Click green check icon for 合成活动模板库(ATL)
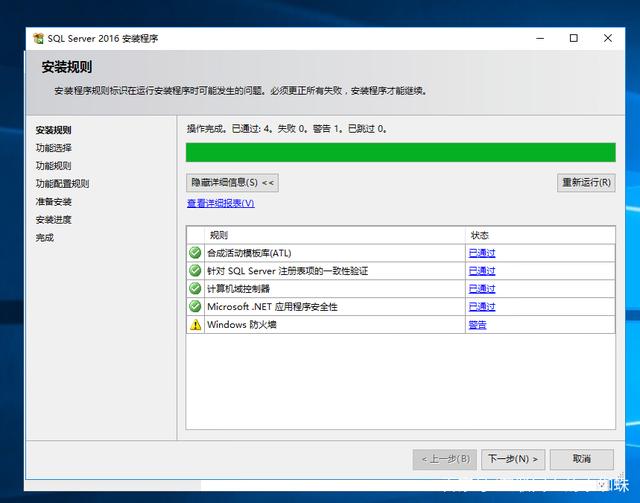The image size is (640, 503). 195,253
